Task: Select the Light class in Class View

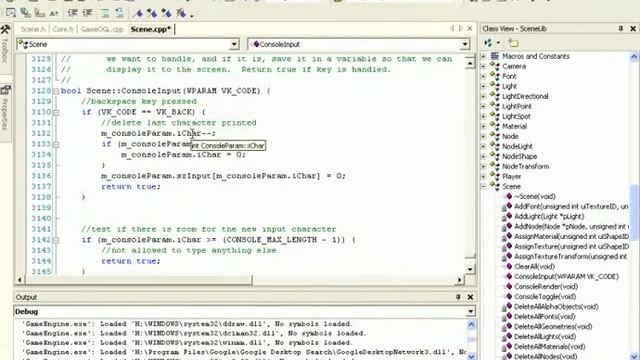Action: point(509,86)
